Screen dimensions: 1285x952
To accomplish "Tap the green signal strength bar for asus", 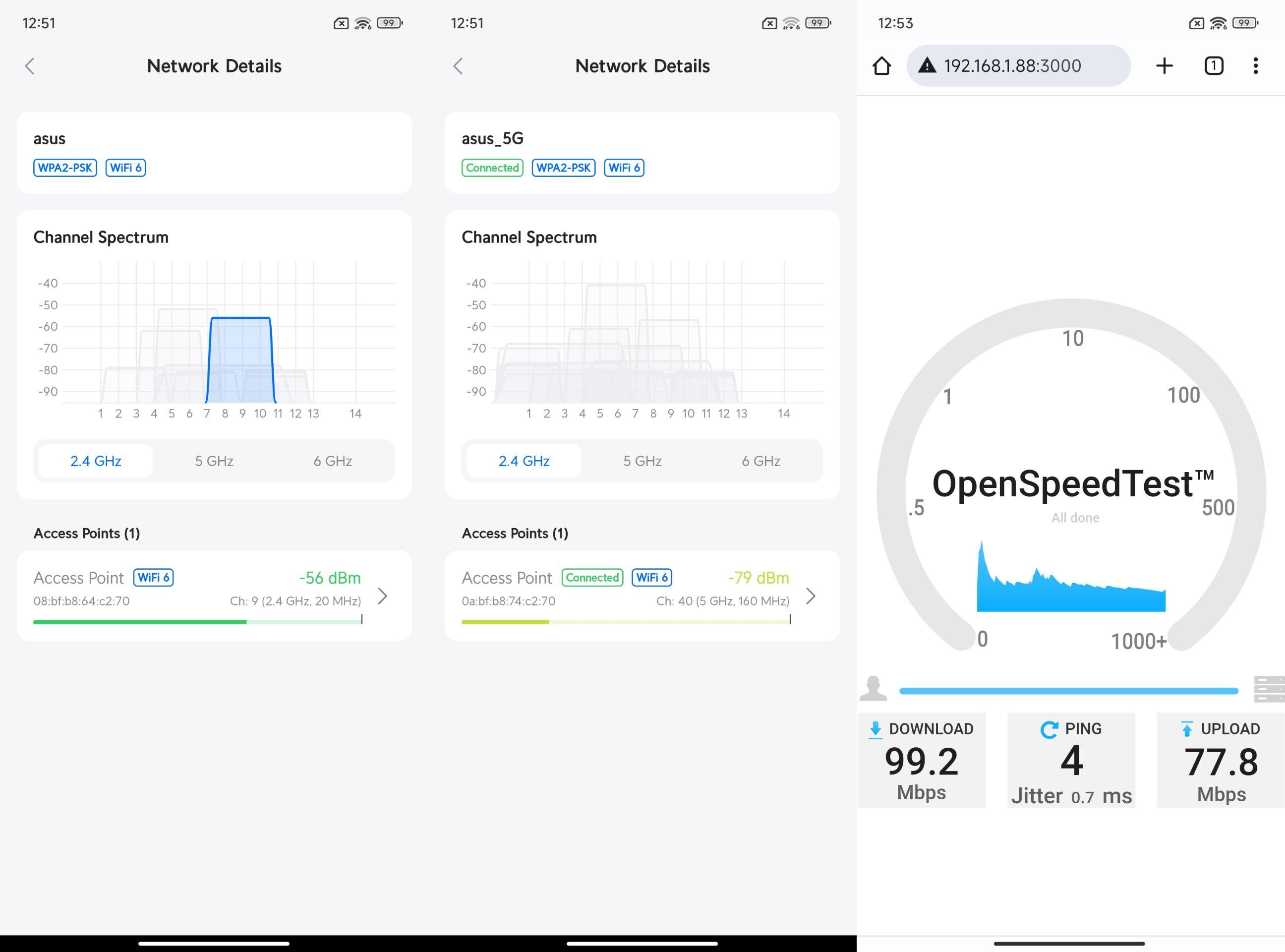I will [x=197, y=622].
